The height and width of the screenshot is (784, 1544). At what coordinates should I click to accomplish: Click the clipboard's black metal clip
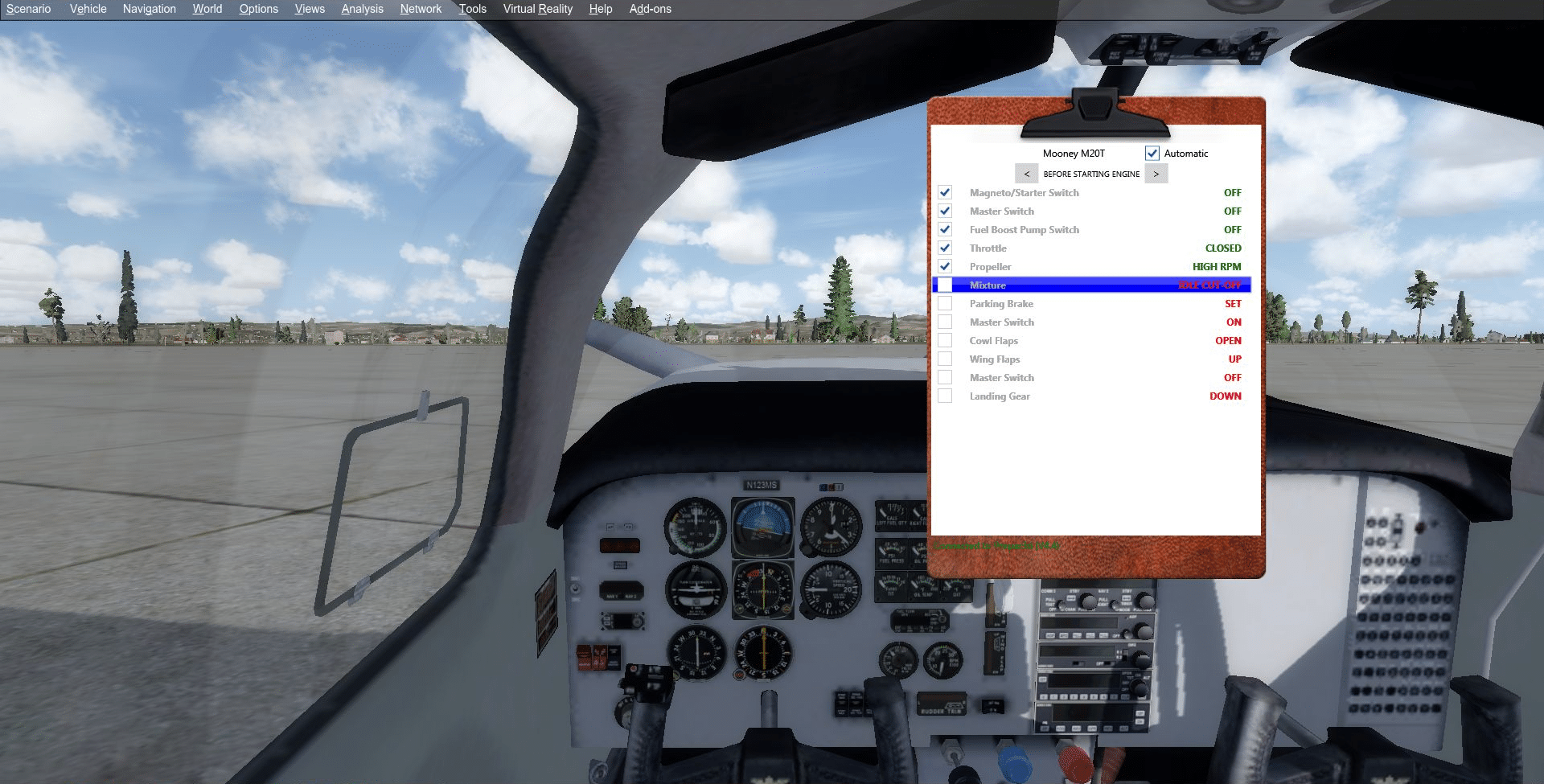(1094, 115)
